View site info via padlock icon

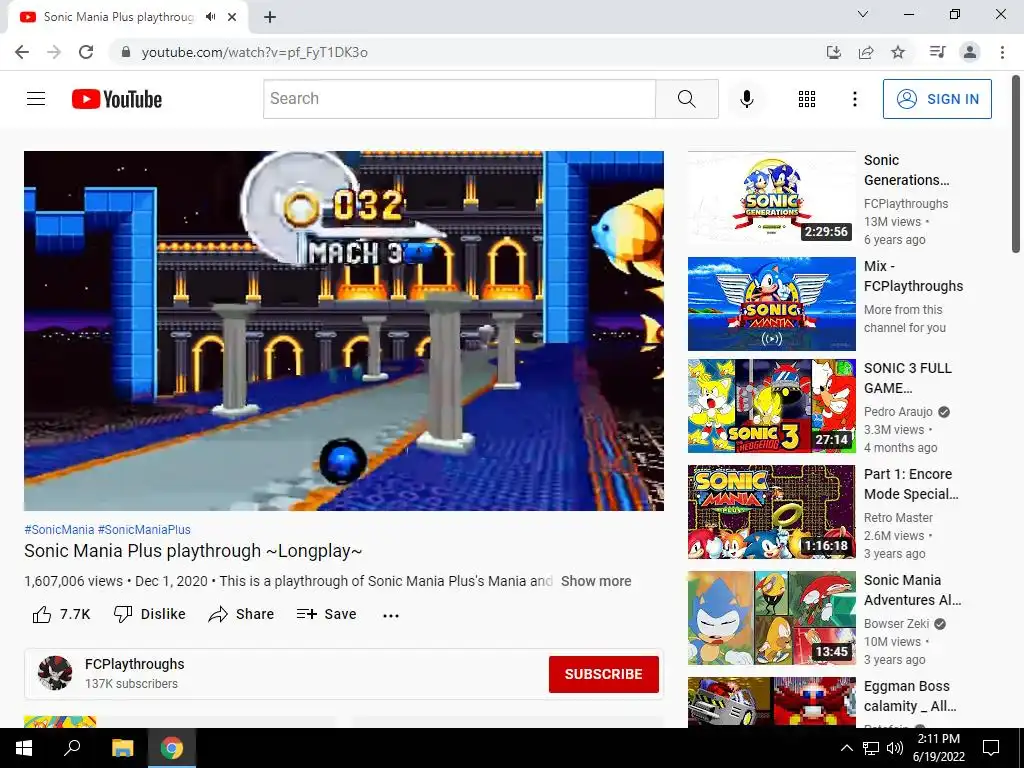click(126, 52)
